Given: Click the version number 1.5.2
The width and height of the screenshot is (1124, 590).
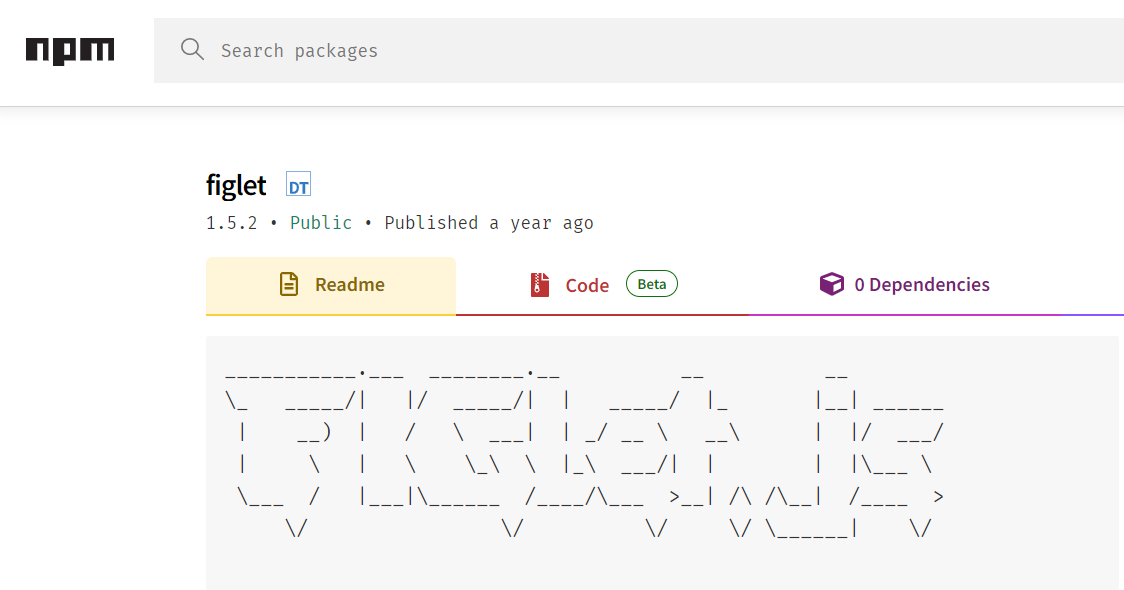Looking at the screenshot, I should (x=232, y=223).
